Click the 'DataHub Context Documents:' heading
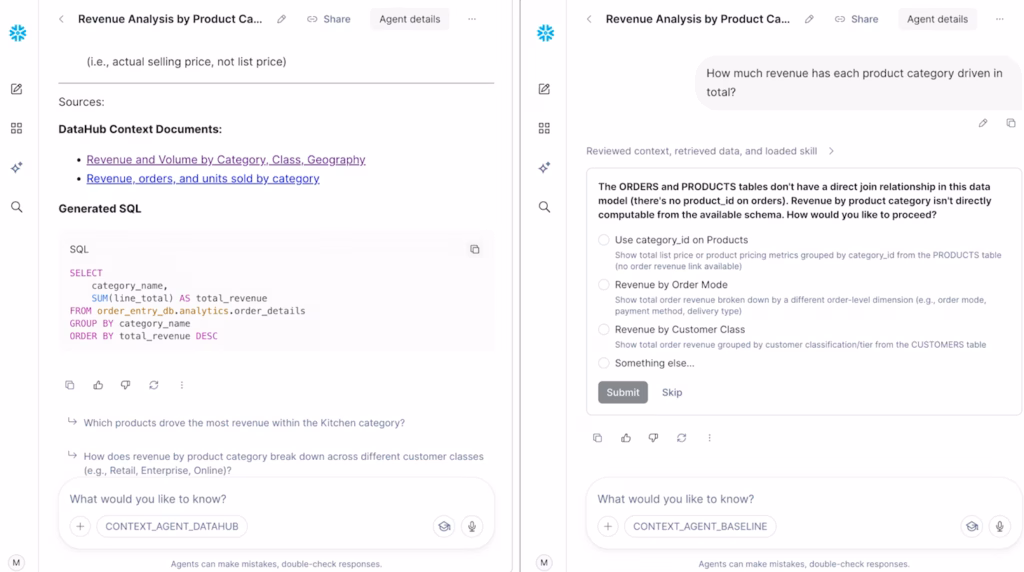 (x=140, y=129)
